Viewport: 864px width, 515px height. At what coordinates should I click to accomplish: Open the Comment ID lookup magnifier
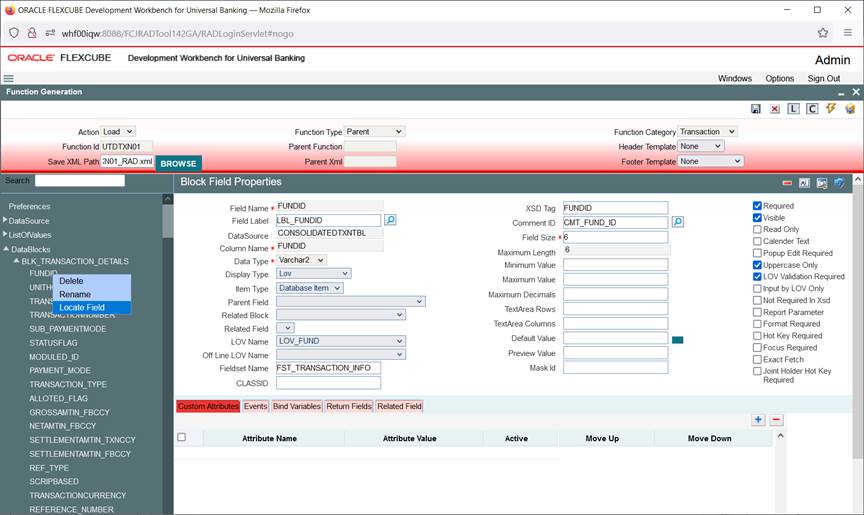pyautogui.click(x=678, y=221)
